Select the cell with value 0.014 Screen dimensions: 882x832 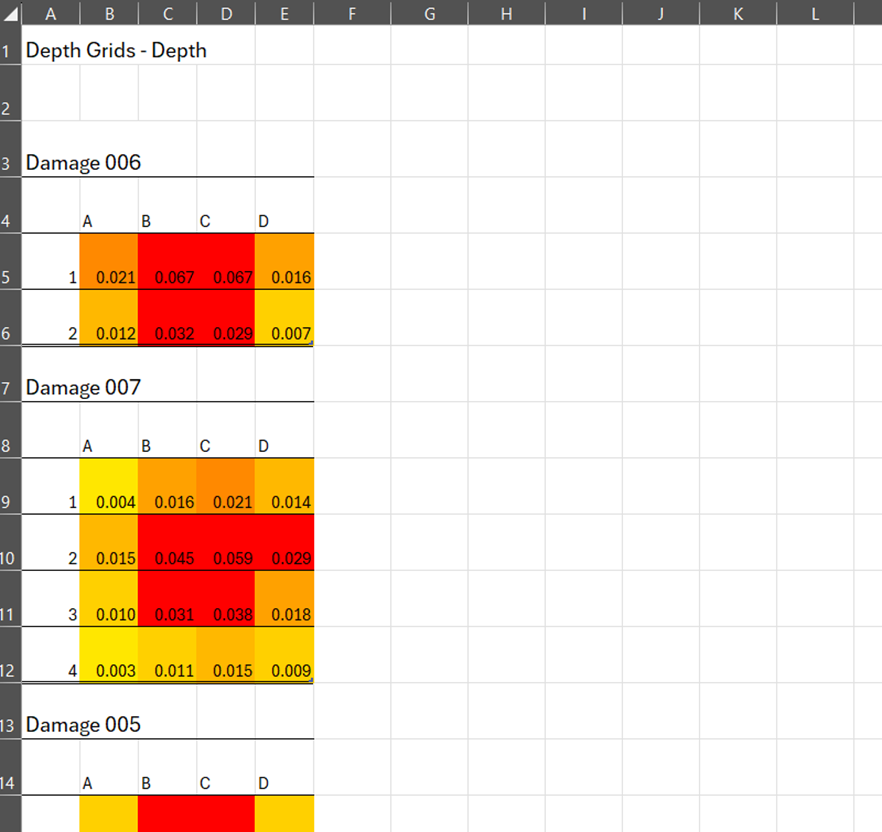click(x=285, y=487)
